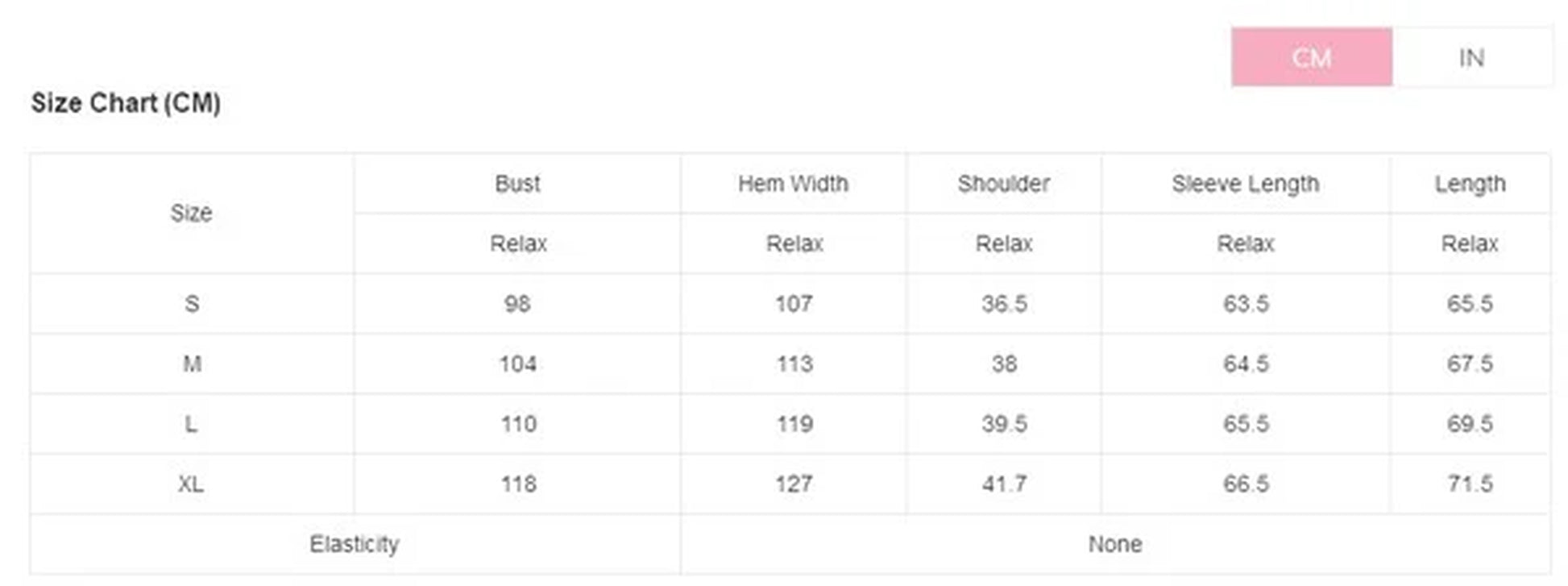Click the S size row label
Viewport: 1568px width, 586px height.
[191, 304]
